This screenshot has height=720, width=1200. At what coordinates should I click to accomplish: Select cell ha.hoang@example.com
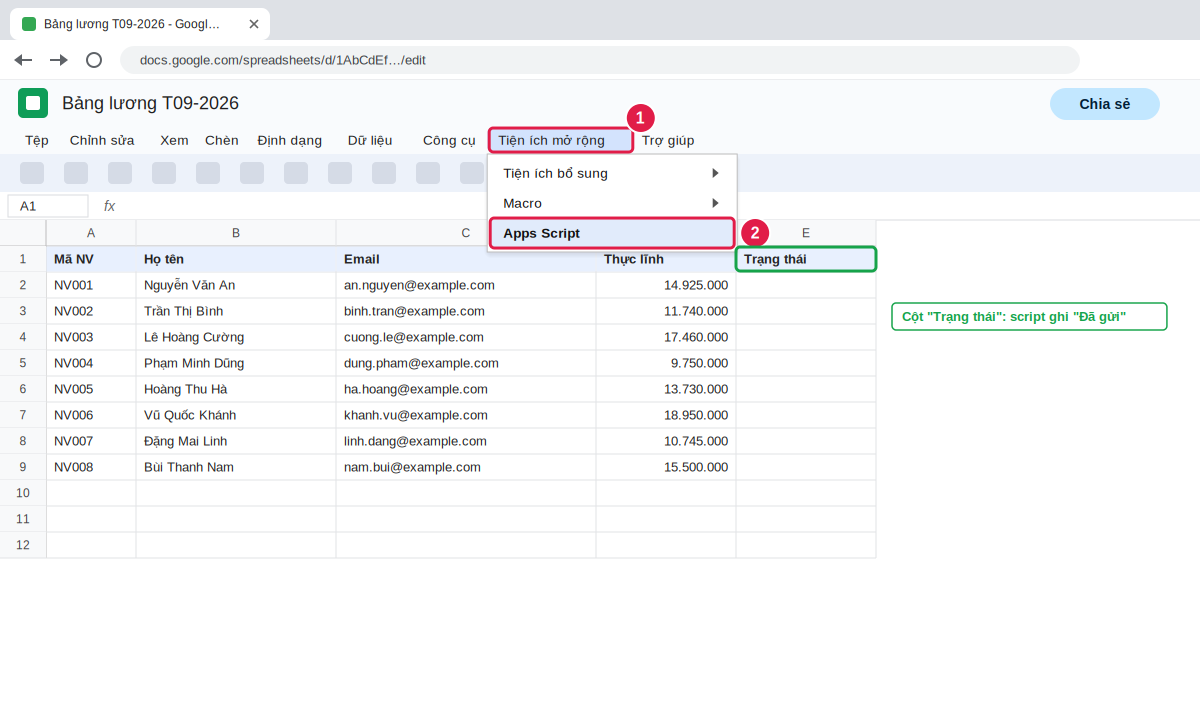tap(466, 389)
